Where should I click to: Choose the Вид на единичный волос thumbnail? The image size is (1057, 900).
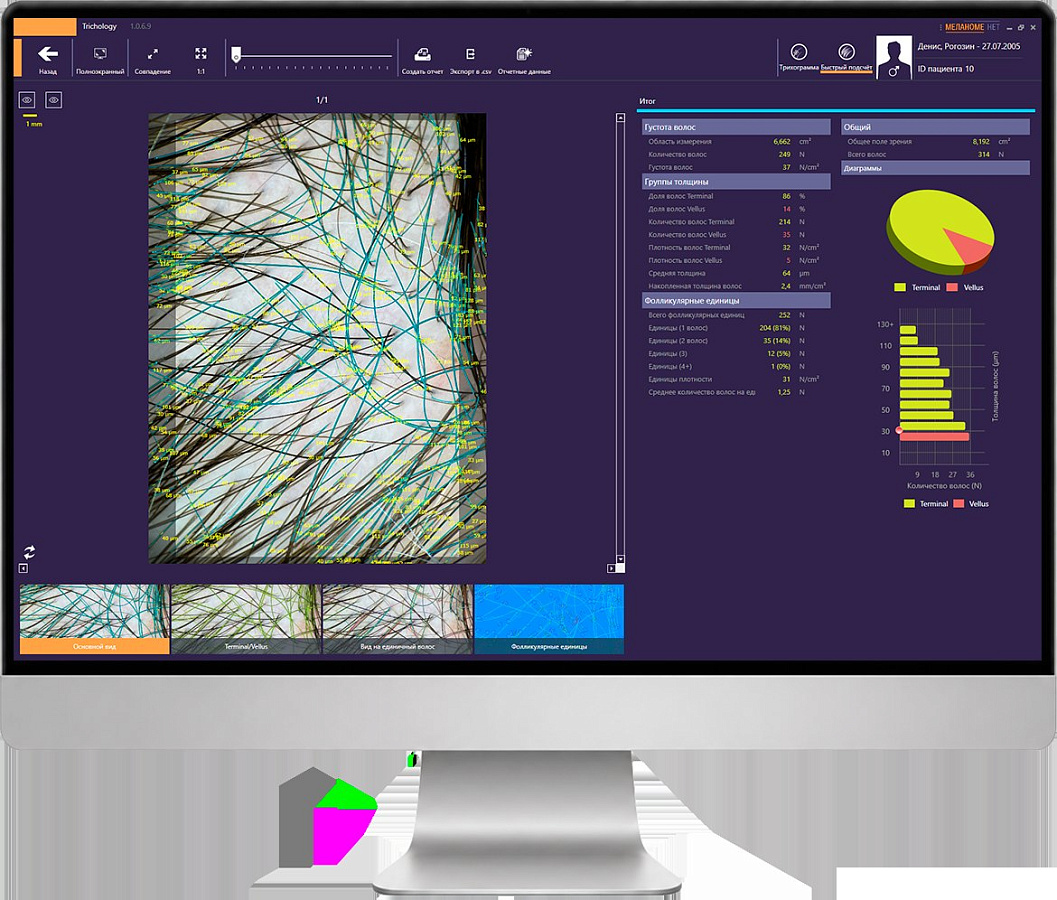[x=398, y=619]
